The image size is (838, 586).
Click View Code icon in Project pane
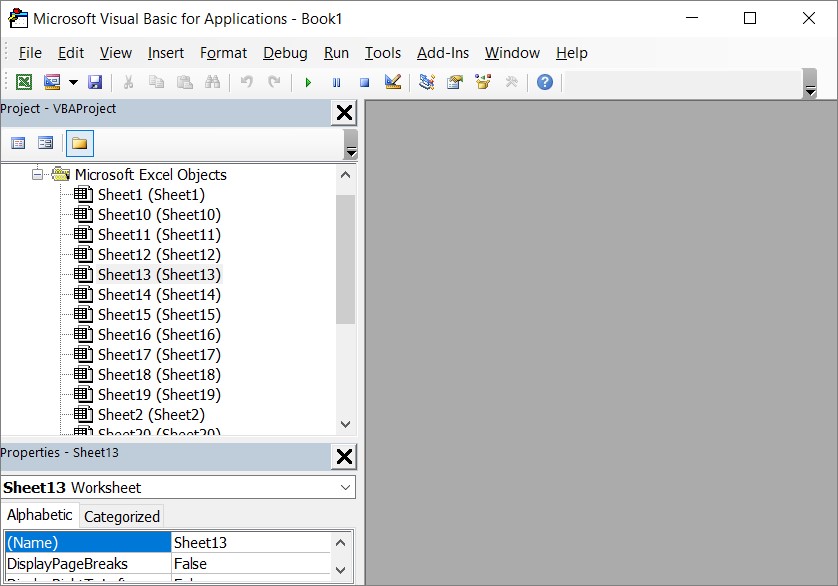click(18, 143)
